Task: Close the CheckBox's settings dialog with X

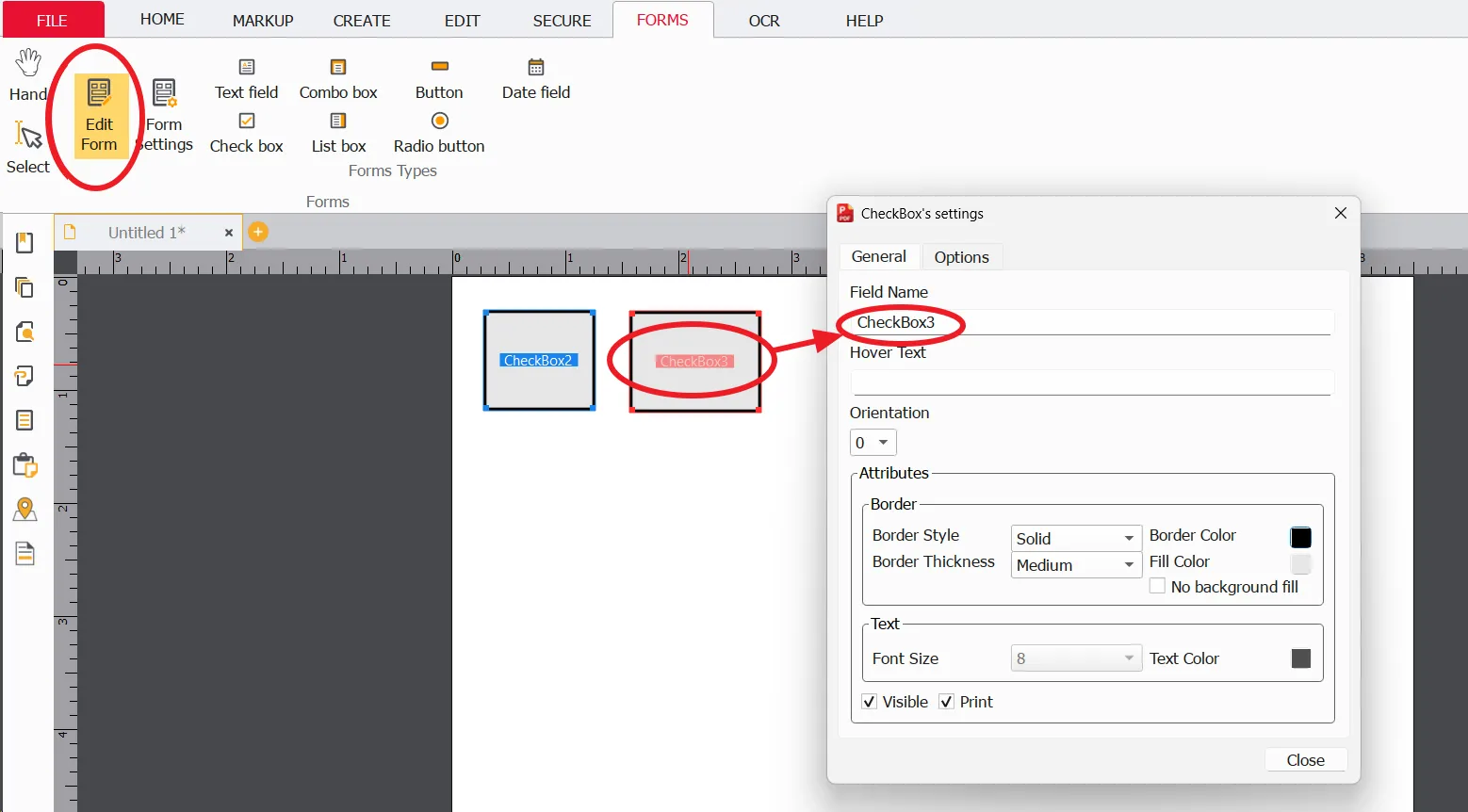Action: tap(1341, 213)
